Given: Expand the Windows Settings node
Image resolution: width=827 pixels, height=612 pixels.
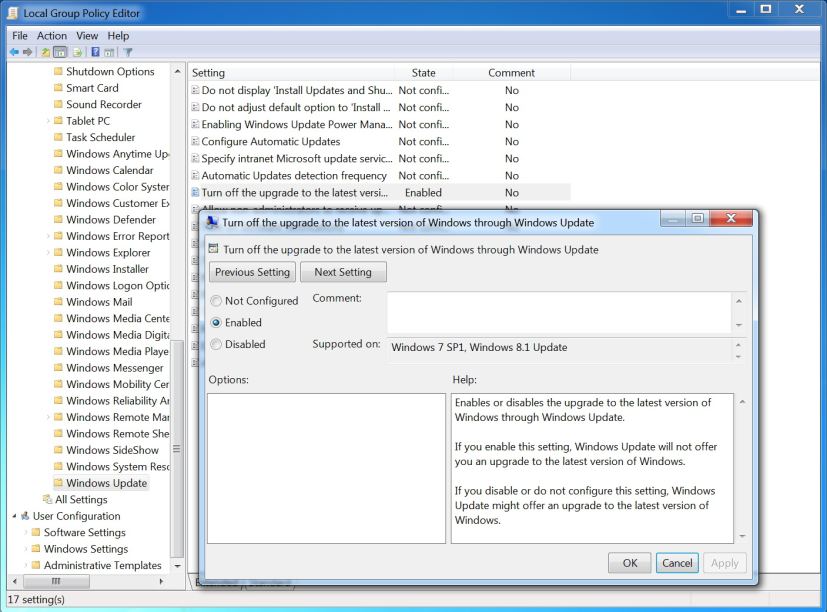Looking at the screenshot, I should 26,549.
